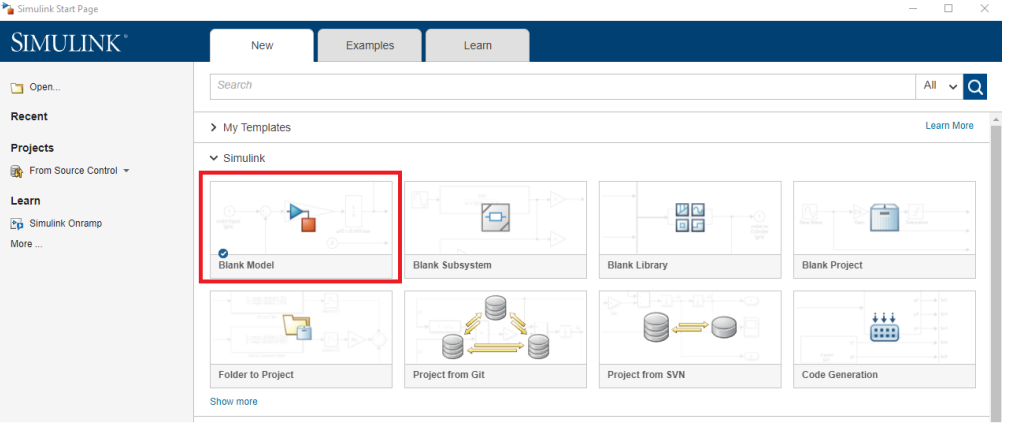The width and height of the screenshot is (1014, 431).
Task: Collapse the Simulink templates section
Action: coord(237,158)
